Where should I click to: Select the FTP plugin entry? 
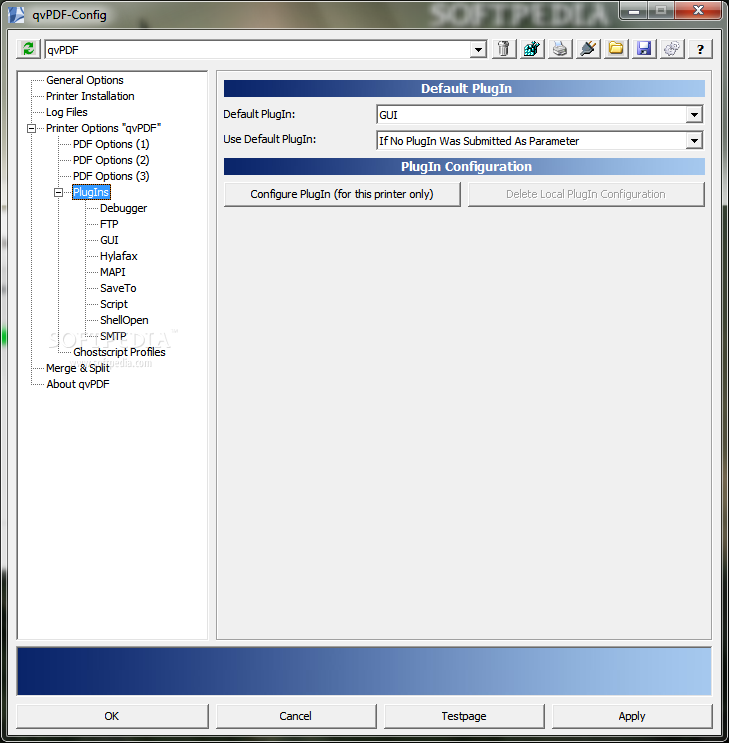(x=109, y=224)
